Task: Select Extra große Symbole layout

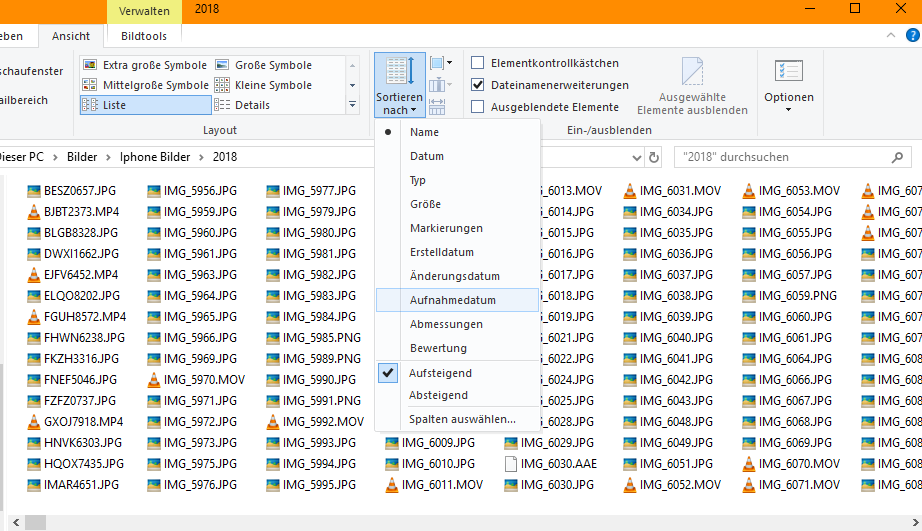Action: [145, 65]
